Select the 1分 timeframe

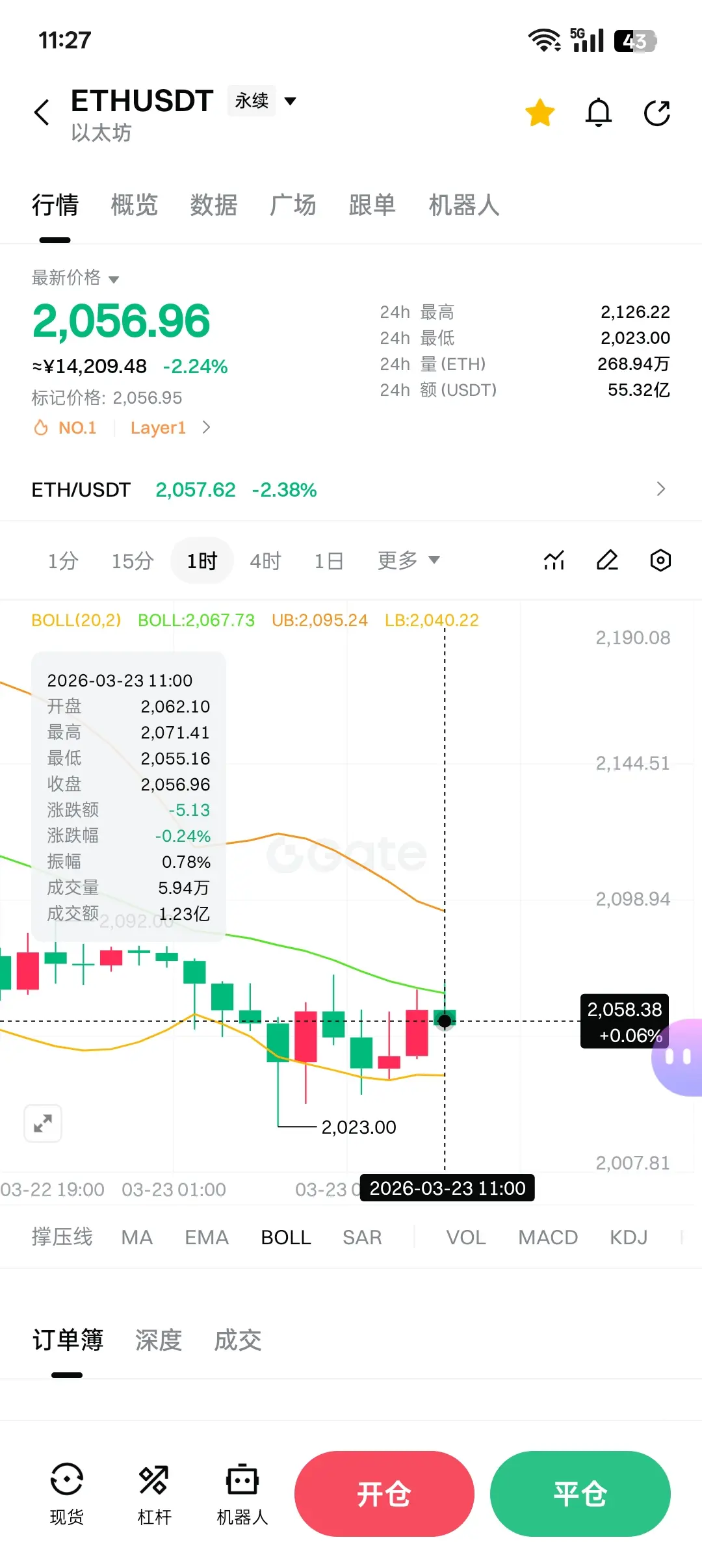(63, 560)
